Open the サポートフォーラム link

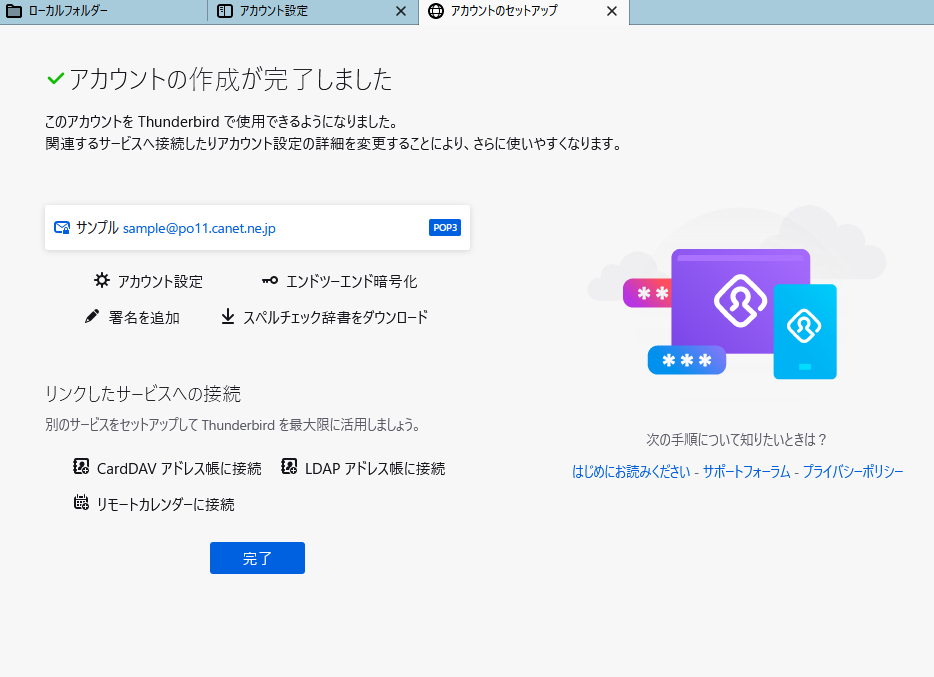(746, 472)
